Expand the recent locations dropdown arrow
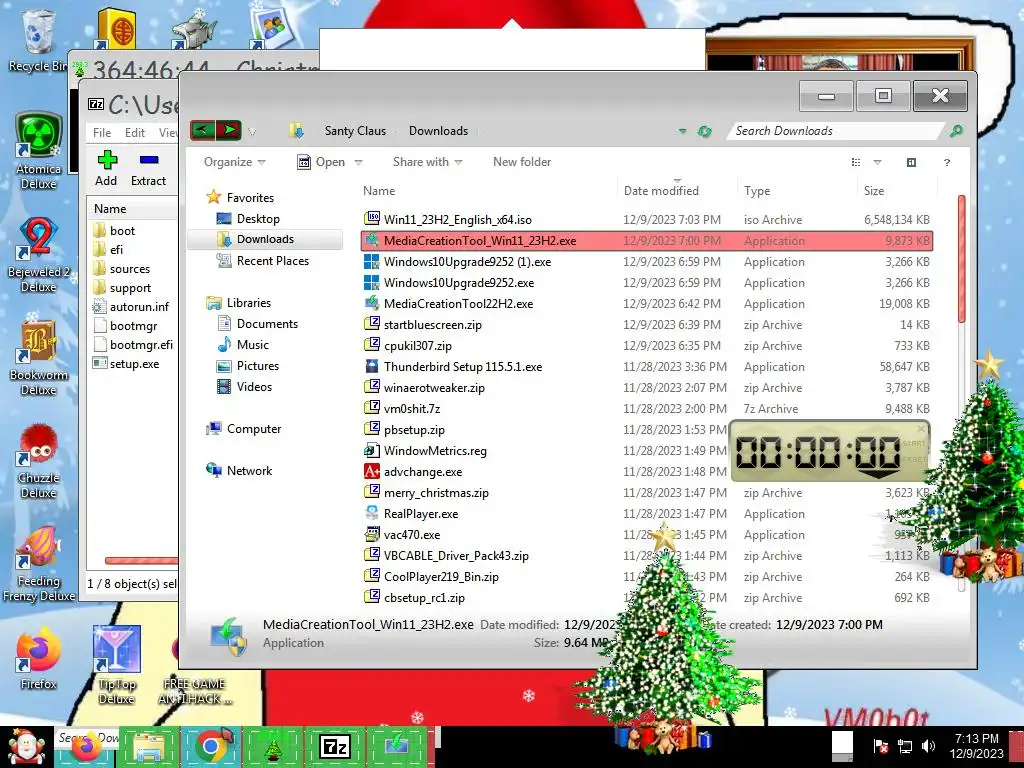This screenshot has width=1024, height=768. point(252,132)
